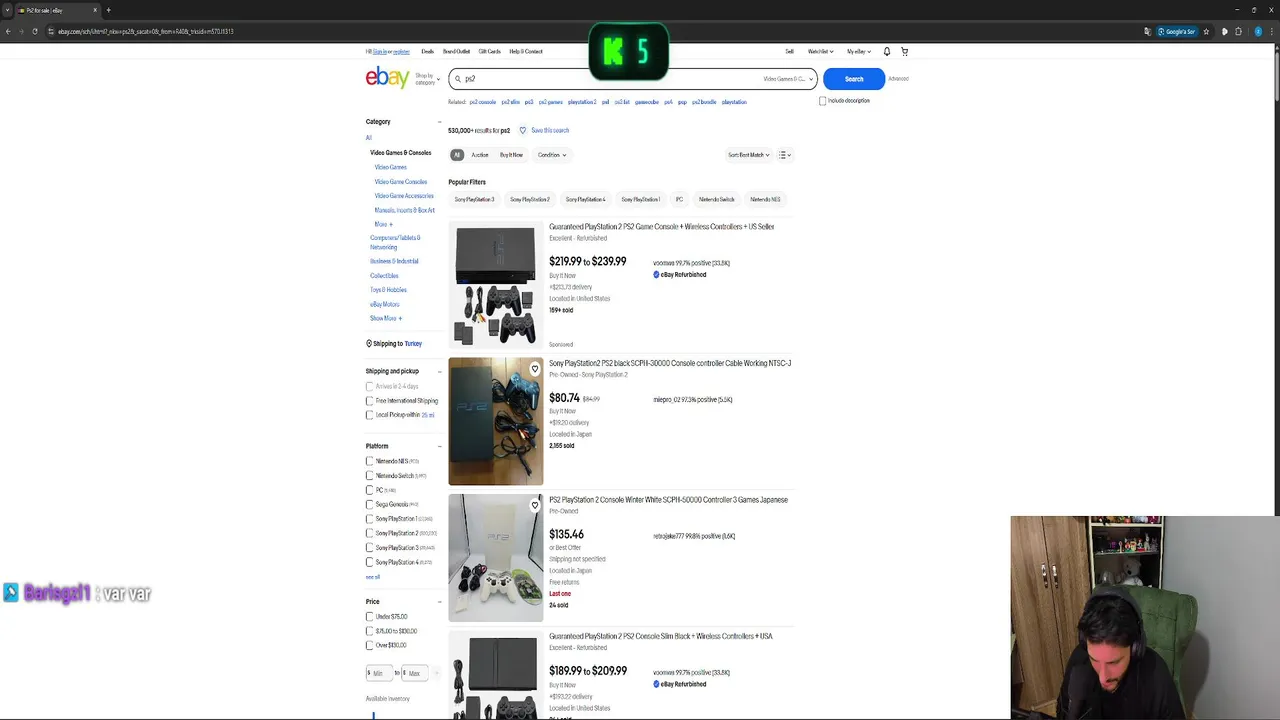Open Help & Contact menu link
This screenshot has height=720, width=1280.
(526, 51)
